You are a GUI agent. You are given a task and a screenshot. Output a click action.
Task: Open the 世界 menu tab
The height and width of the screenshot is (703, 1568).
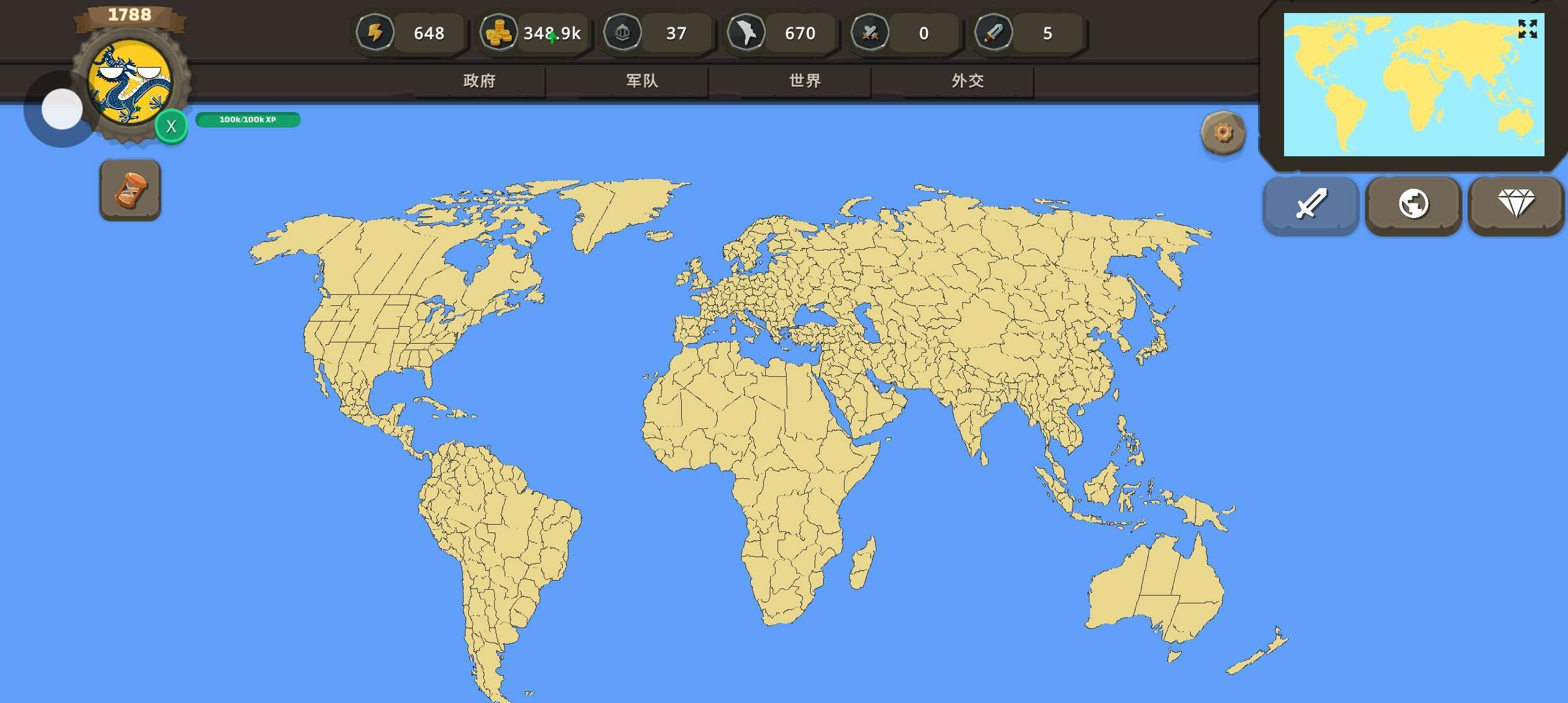click(x=805, y=81)
